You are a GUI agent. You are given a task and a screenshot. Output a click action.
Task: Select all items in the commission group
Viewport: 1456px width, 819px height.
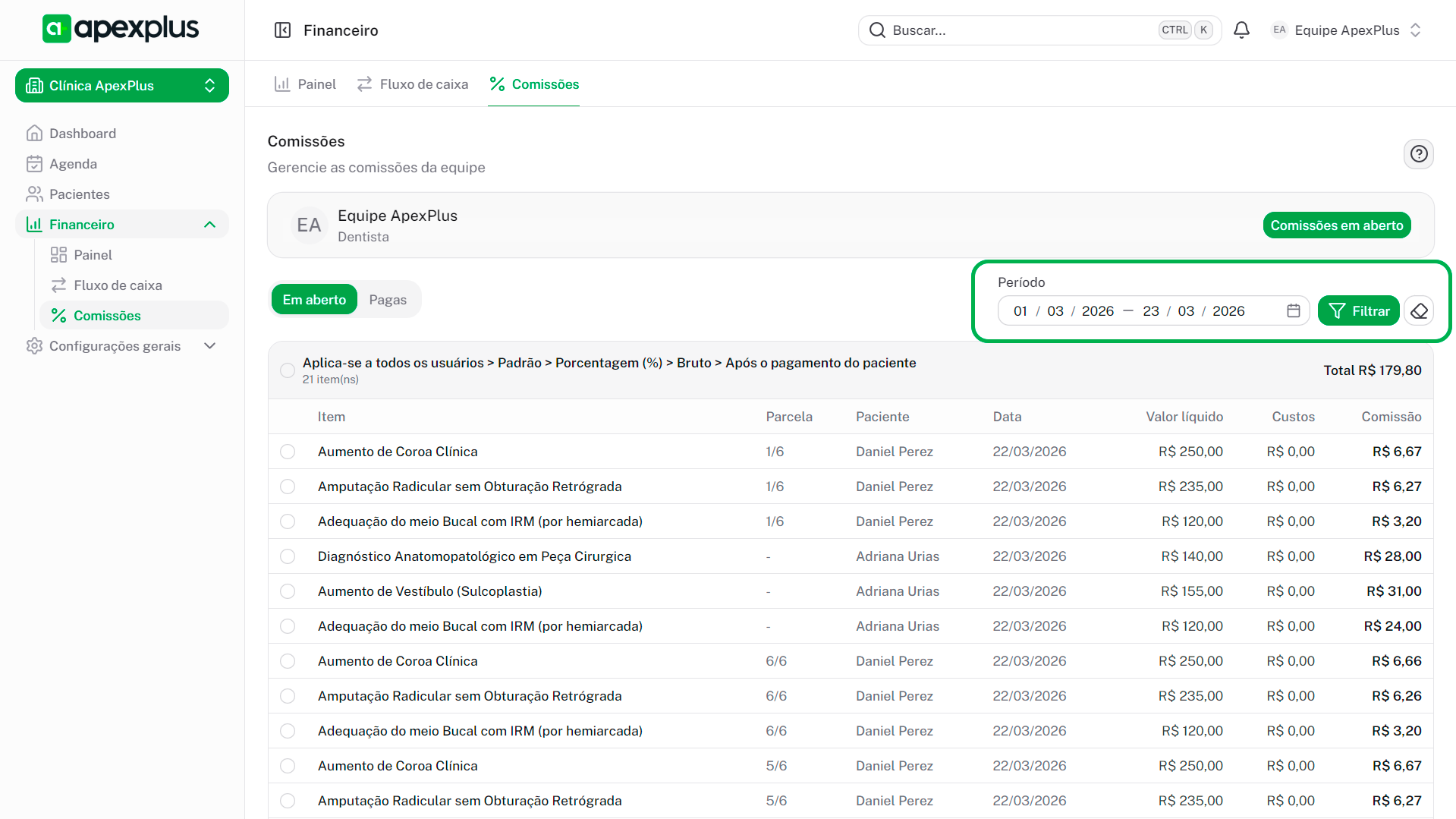click(288, 370)
